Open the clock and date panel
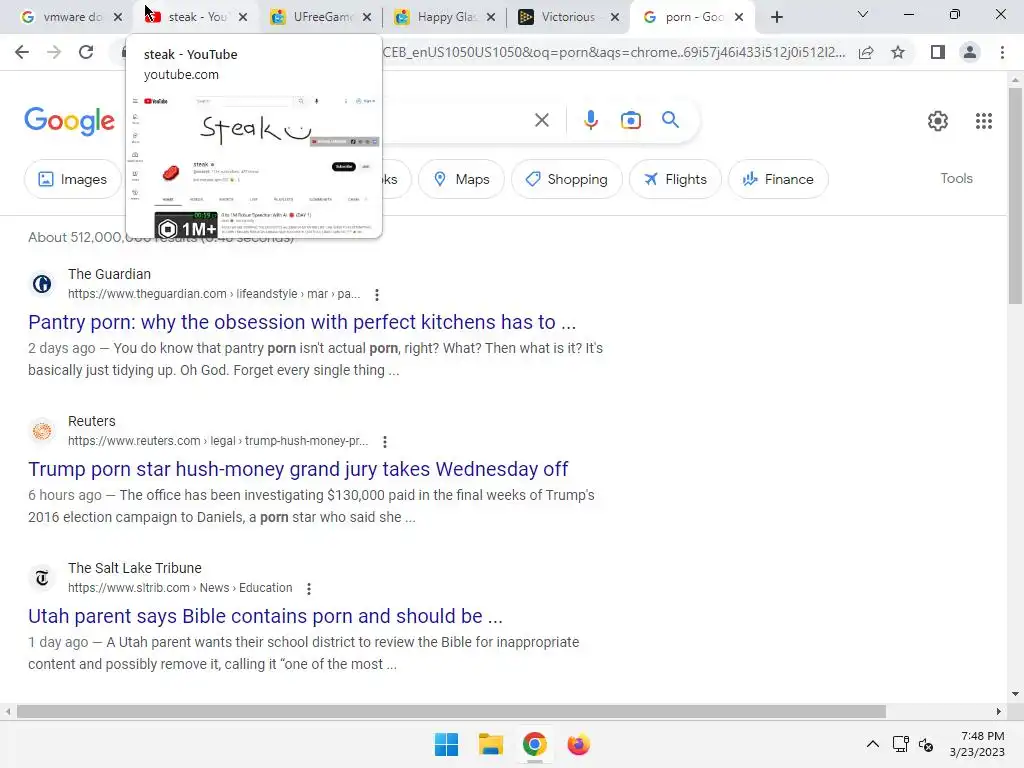 (x=977, y=744)
